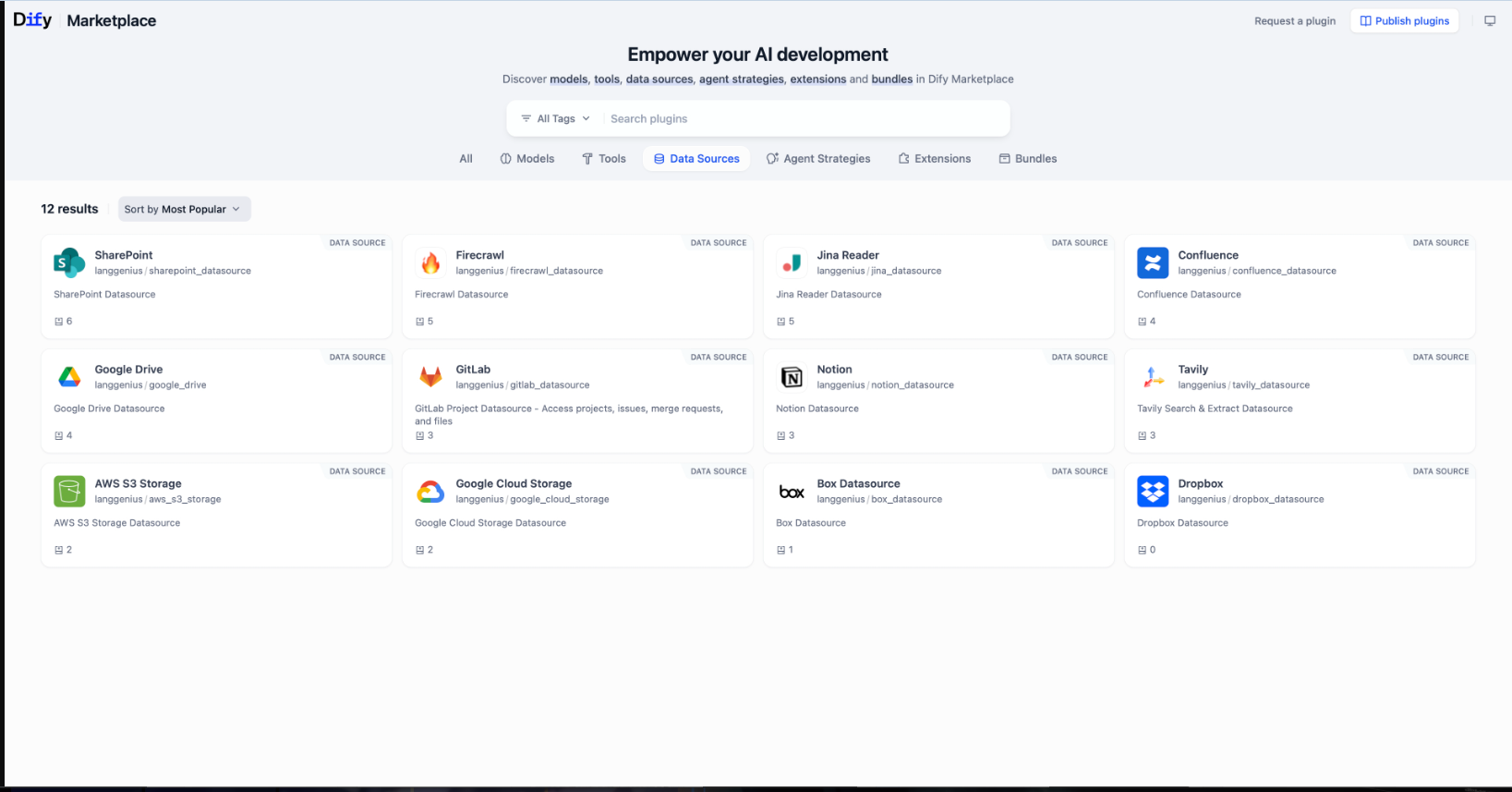The height and width of the screenshot is (792, 1512).
Task: Click the install count icon on GitLab card
Action: [419, 435]
